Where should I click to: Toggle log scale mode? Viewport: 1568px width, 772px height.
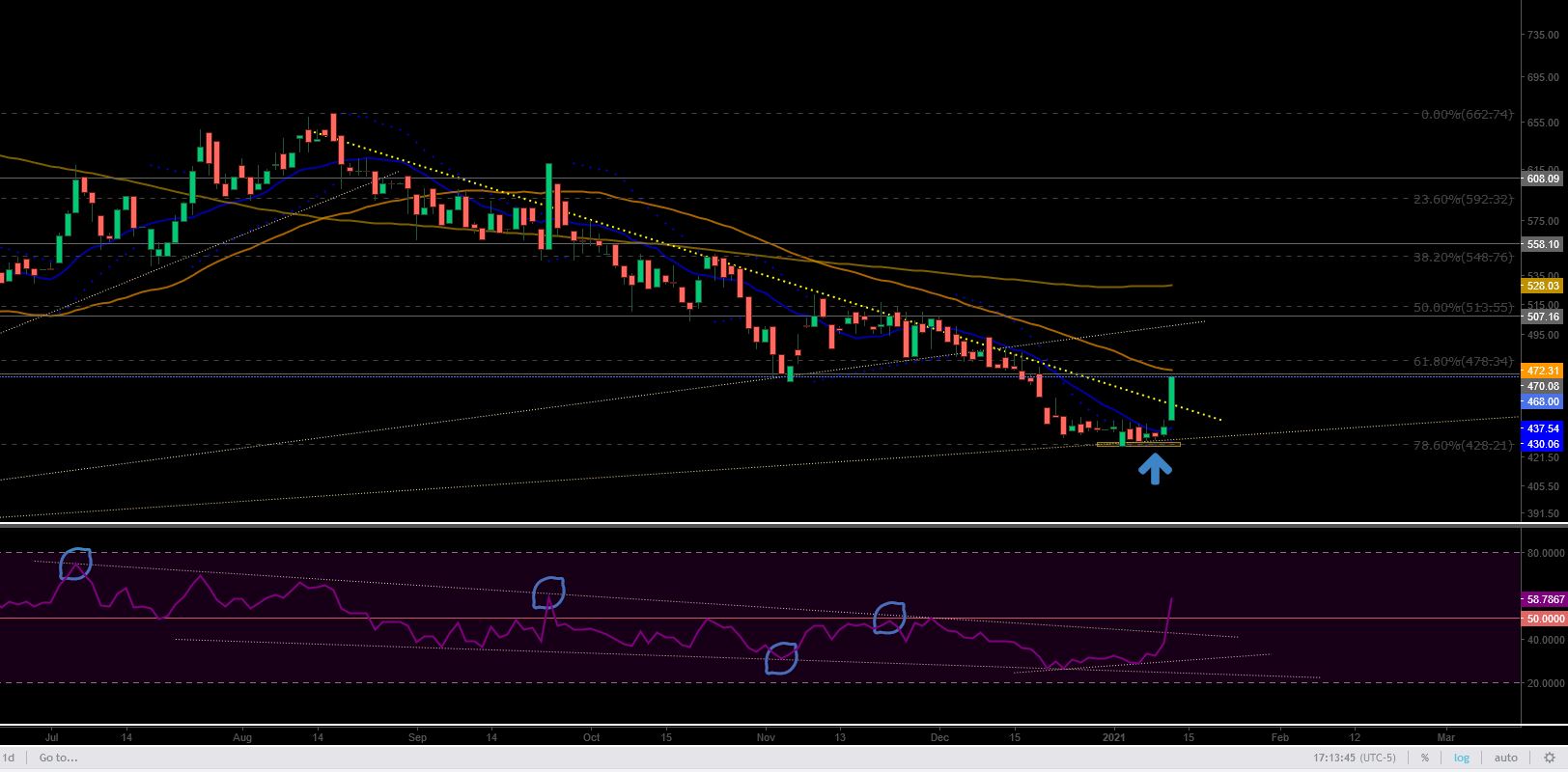click(x=1462, y=758)
